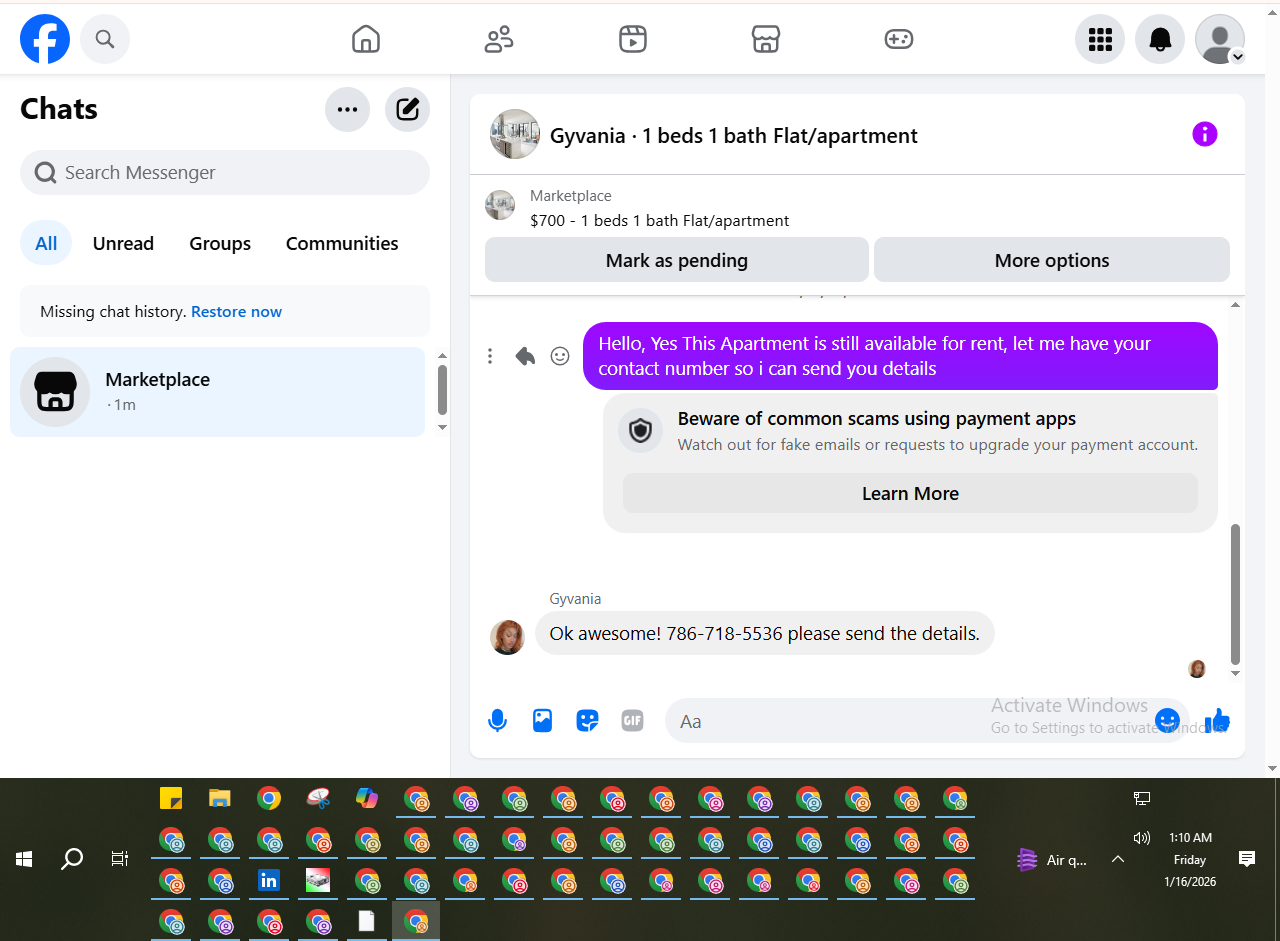
Task: Open Task View in taskbar
Action: click(120, 859)
